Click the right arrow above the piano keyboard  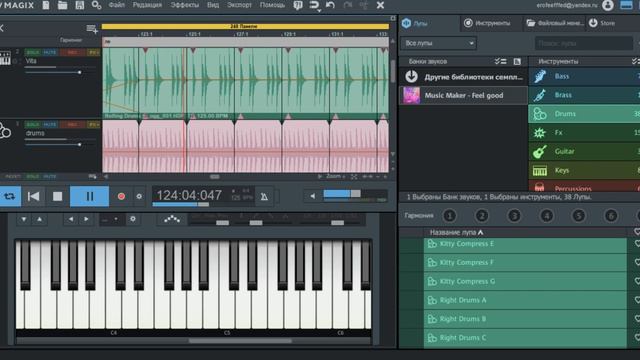86,219
